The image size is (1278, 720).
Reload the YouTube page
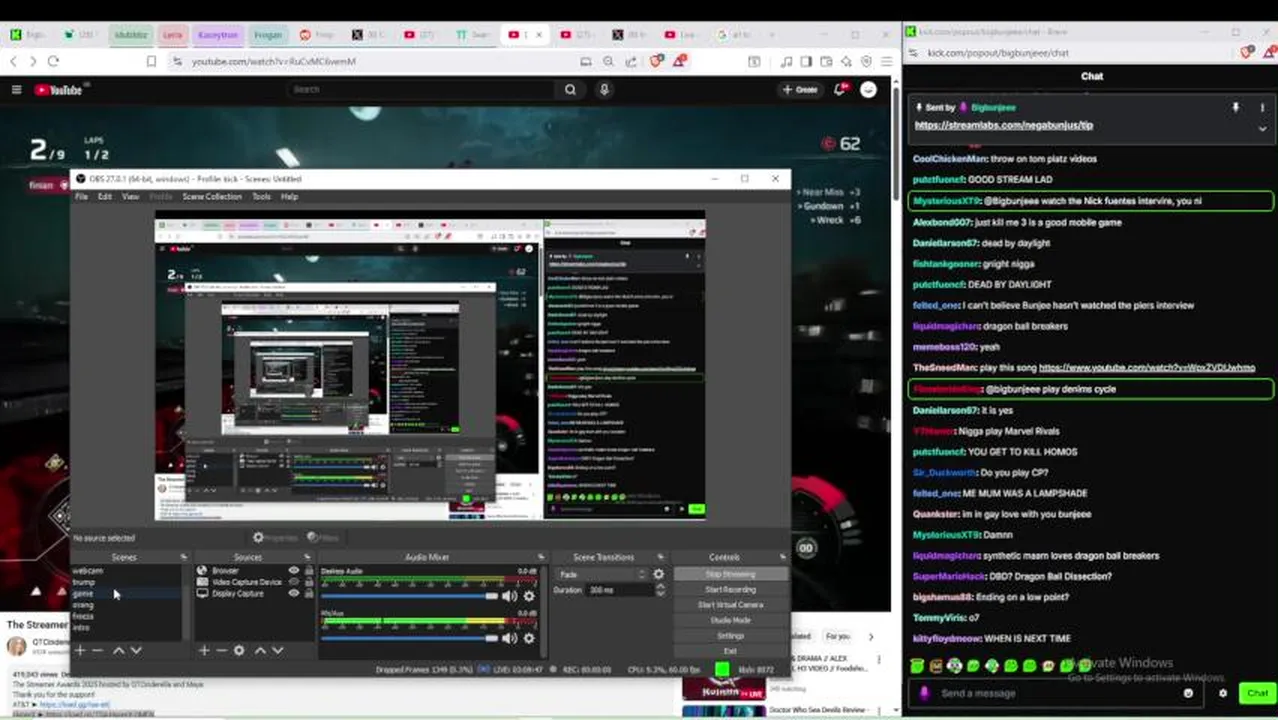53,61
